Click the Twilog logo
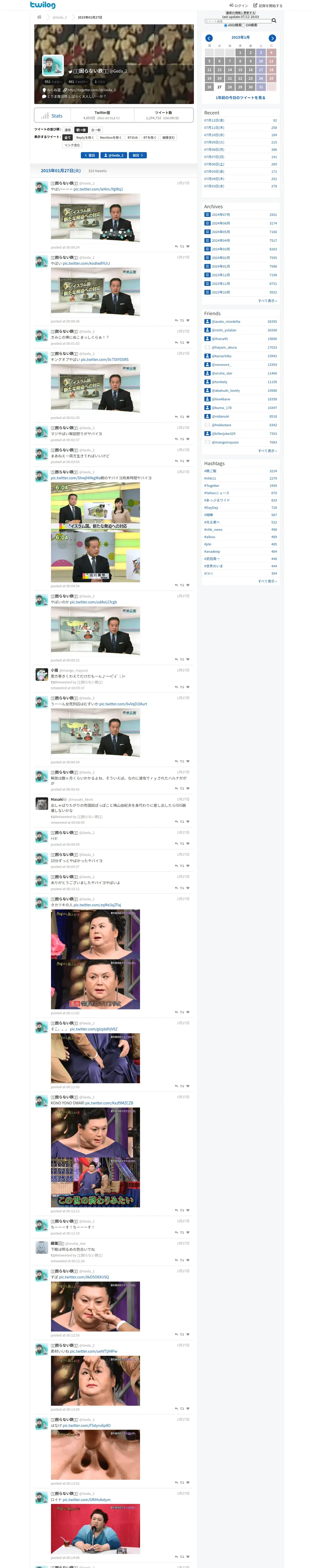The width and height of the screenshot is (314, 1568). 43,5
